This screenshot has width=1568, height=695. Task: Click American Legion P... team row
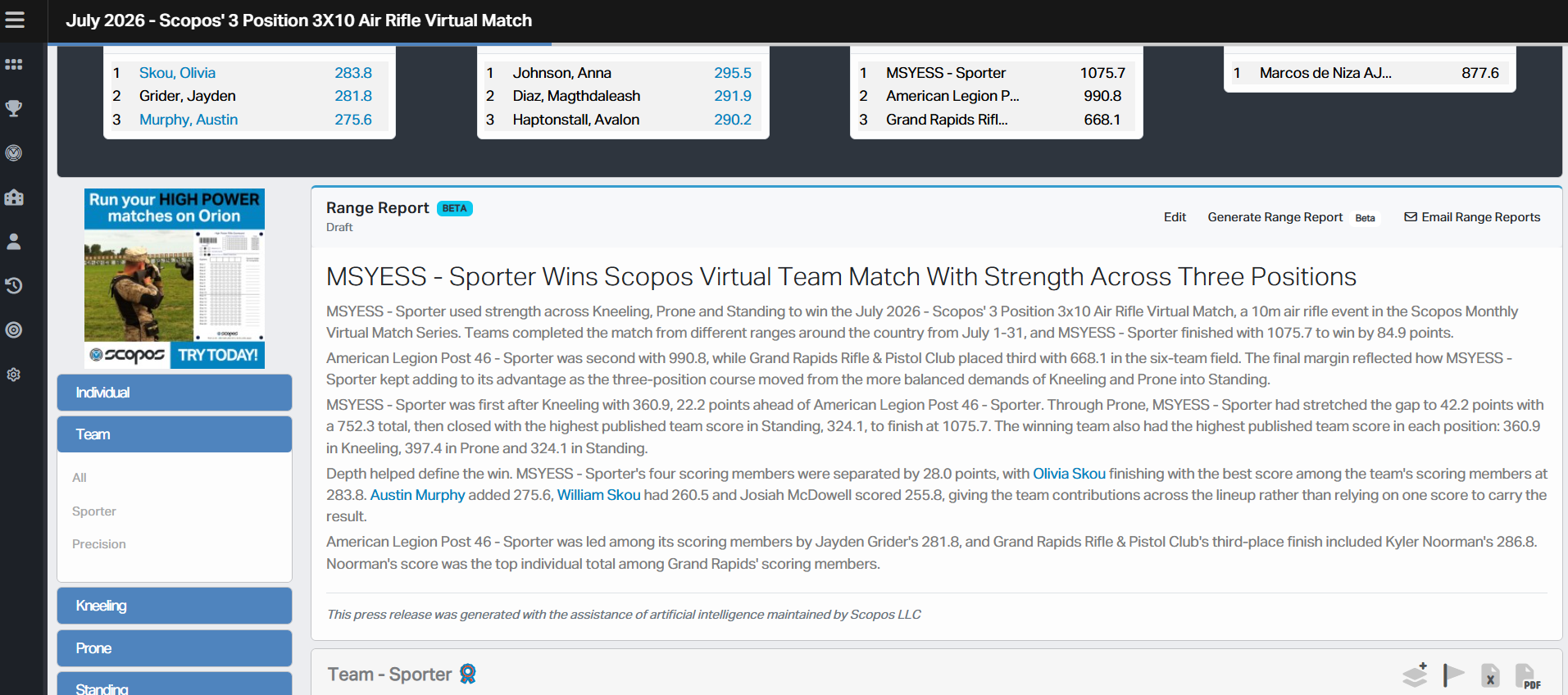[x=996, y=96]
